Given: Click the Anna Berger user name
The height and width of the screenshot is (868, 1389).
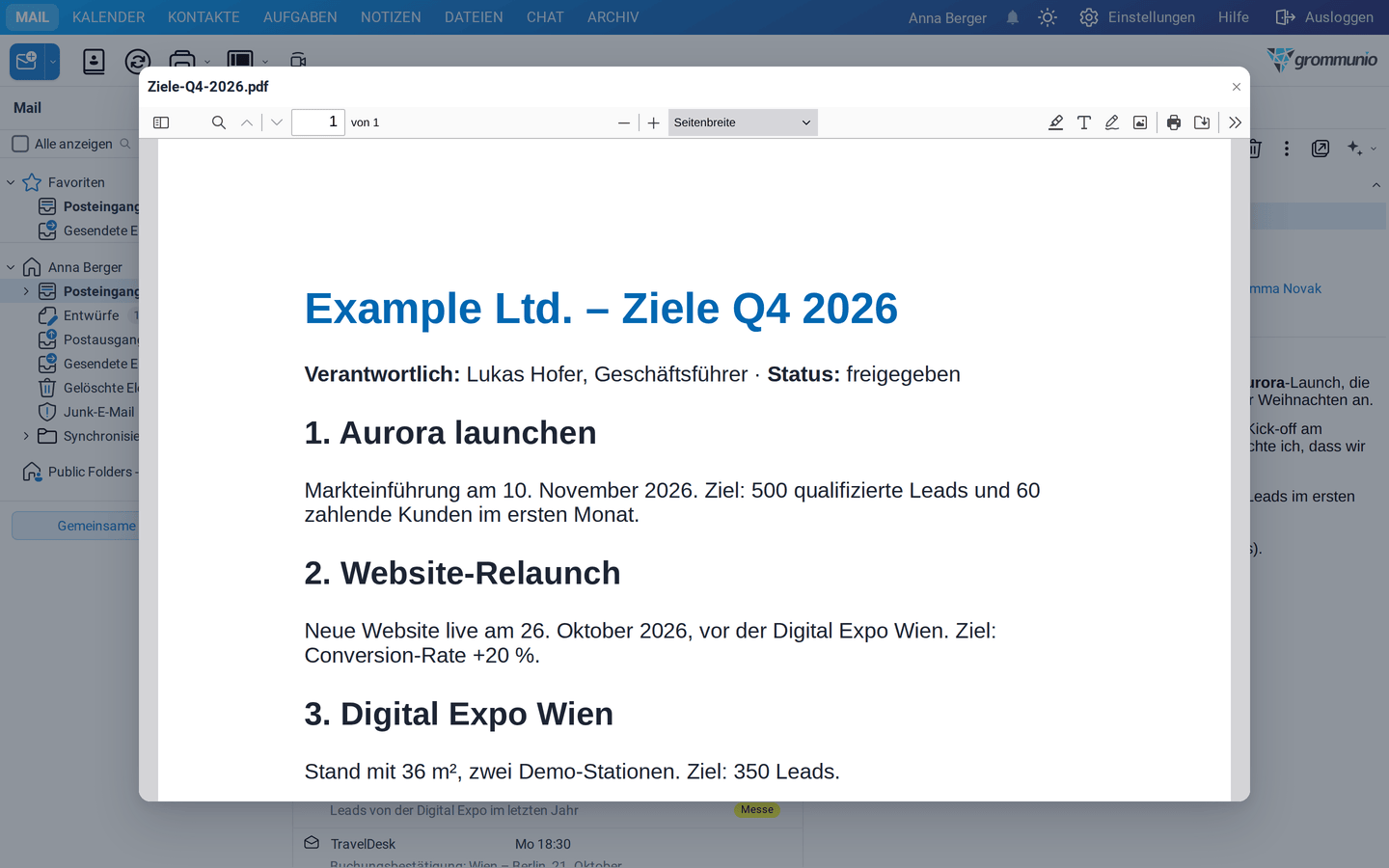Looking at the screenshot, I should (x=947, y=17).
